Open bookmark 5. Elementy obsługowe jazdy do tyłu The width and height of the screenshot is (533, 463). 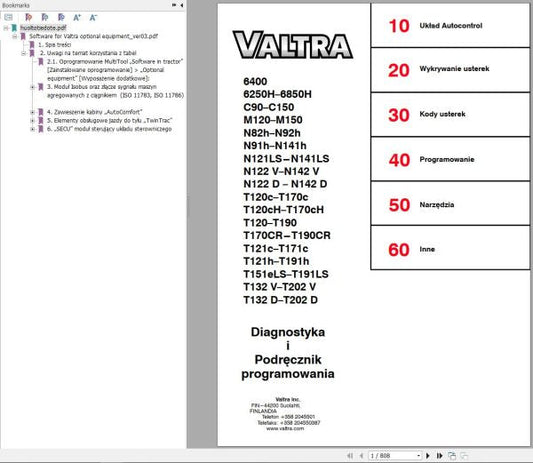pyautogui.click(x=109, y=120)
